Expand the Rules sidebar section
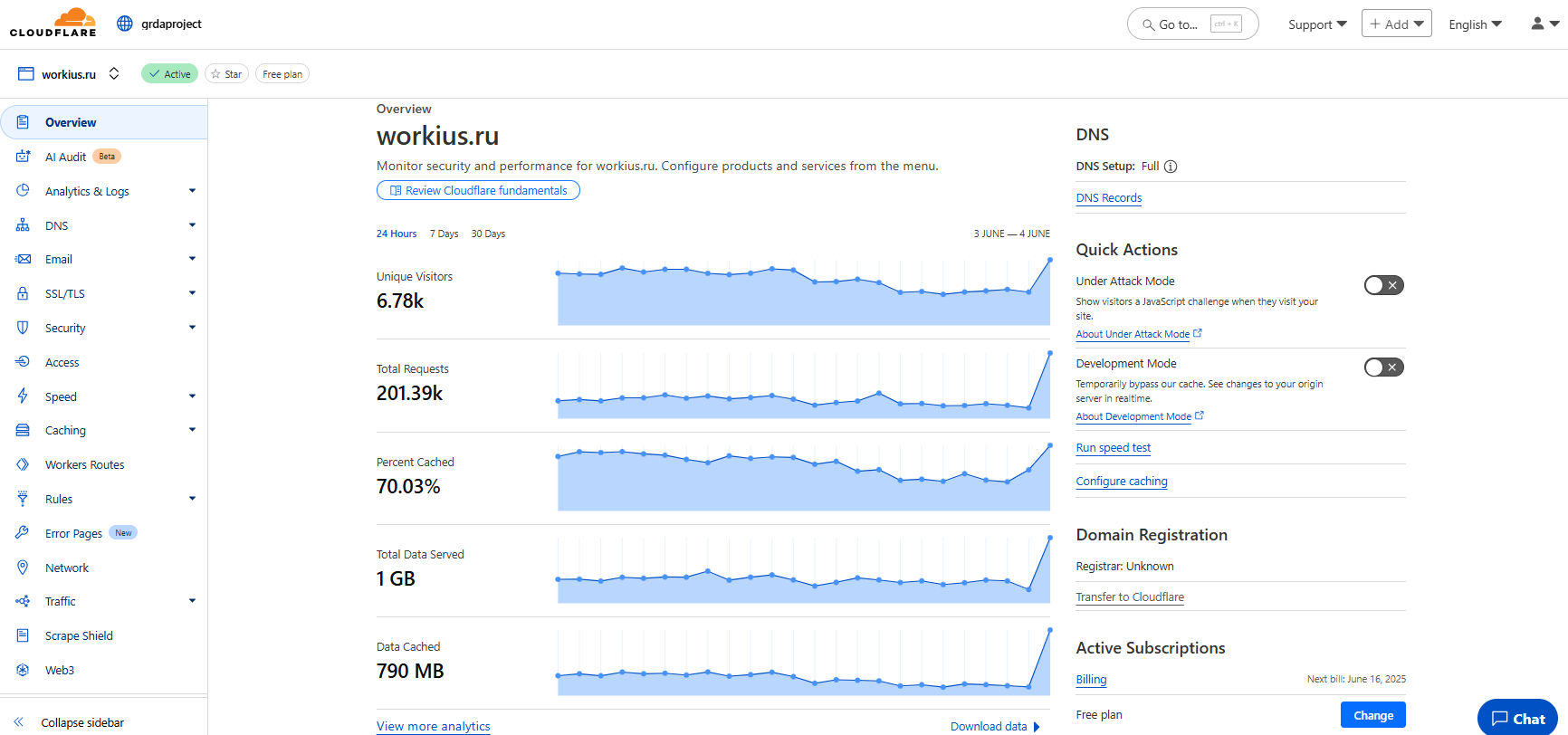 tap(192, 499)
